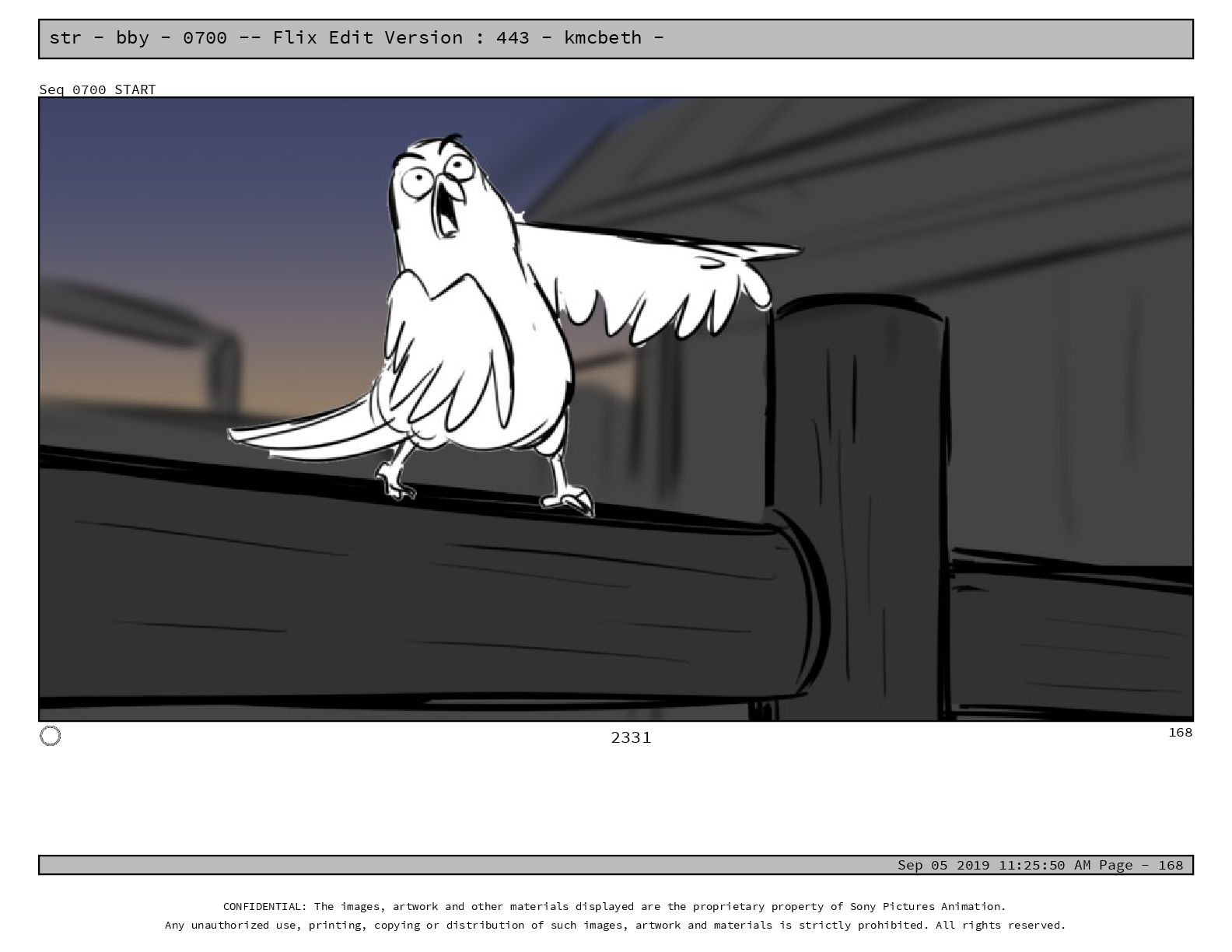The image size is (1232, 952).
Task: Click the line beginning 'Any unauthorized use, printing'
Action: pyautogui.click(x=615, y=925)
